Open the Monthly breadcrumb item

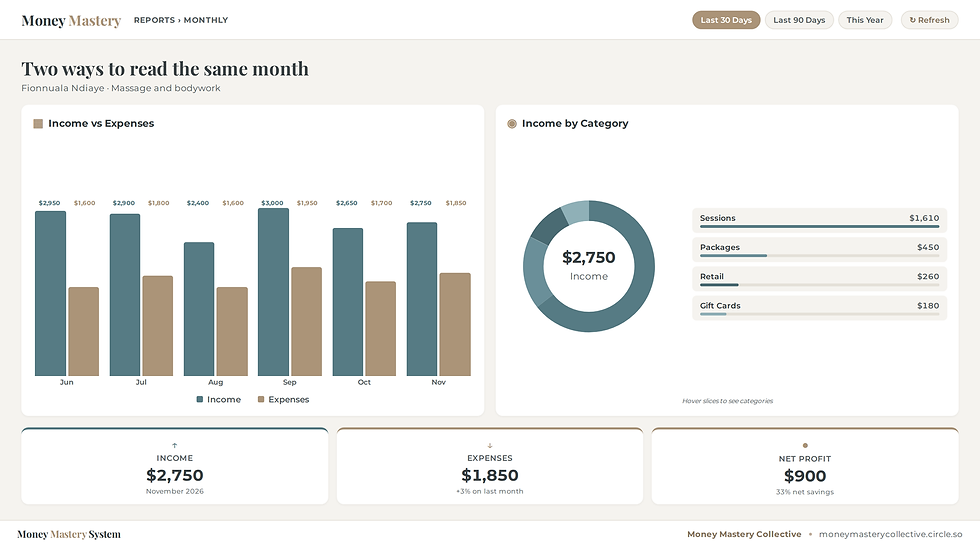coord(206,20)
